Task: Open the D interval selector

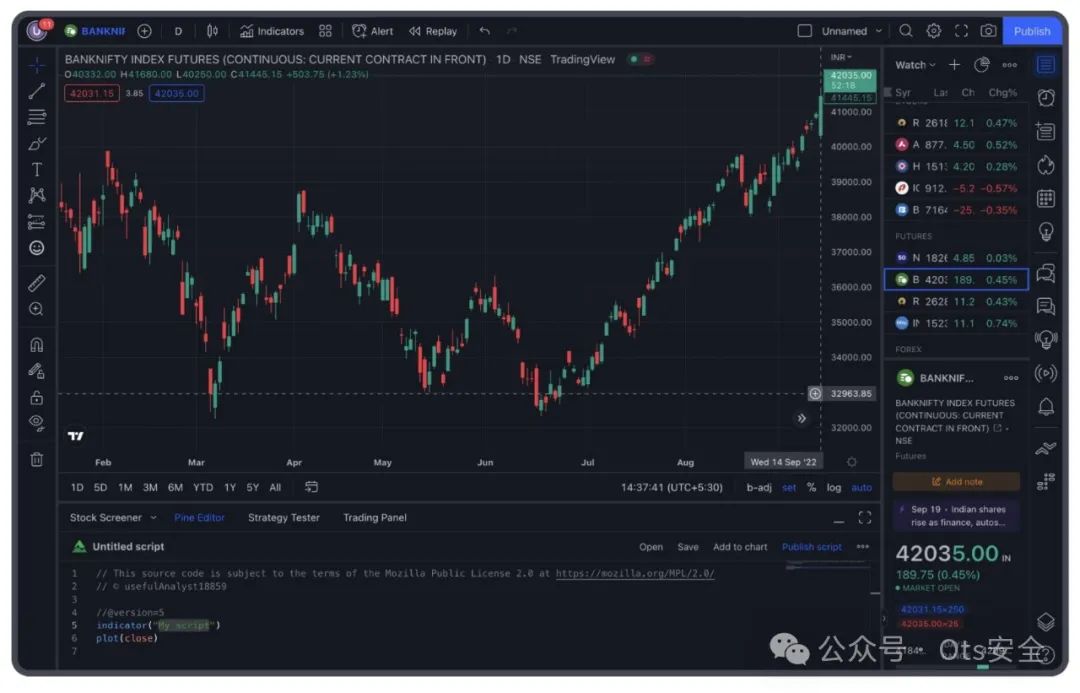Action: click(178, 31)
